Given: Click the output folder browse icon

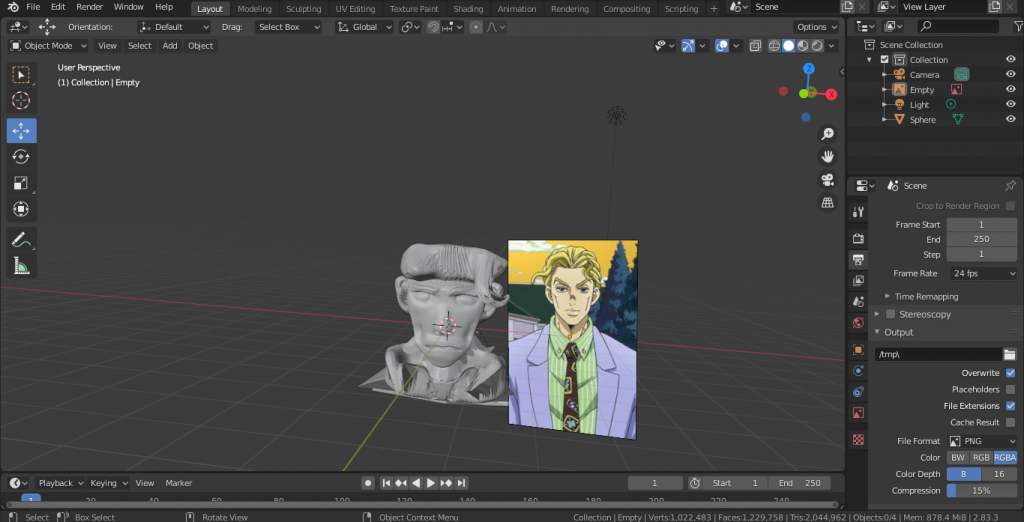Looking at the screenshot, I should pos(1010,354).
